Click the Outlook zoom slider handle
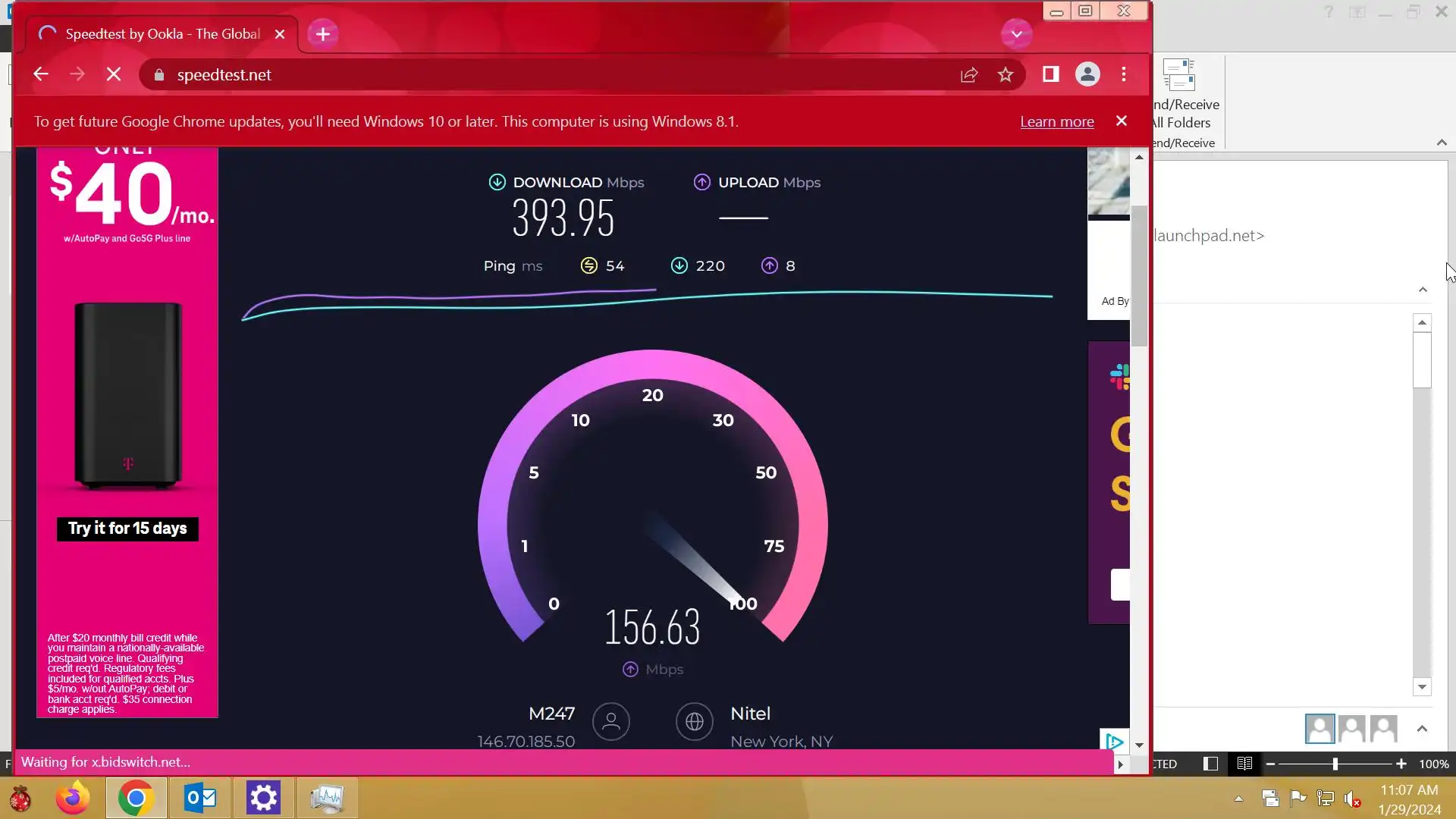The width and height of the screenshot is (1456, 819). (1335, 764)
